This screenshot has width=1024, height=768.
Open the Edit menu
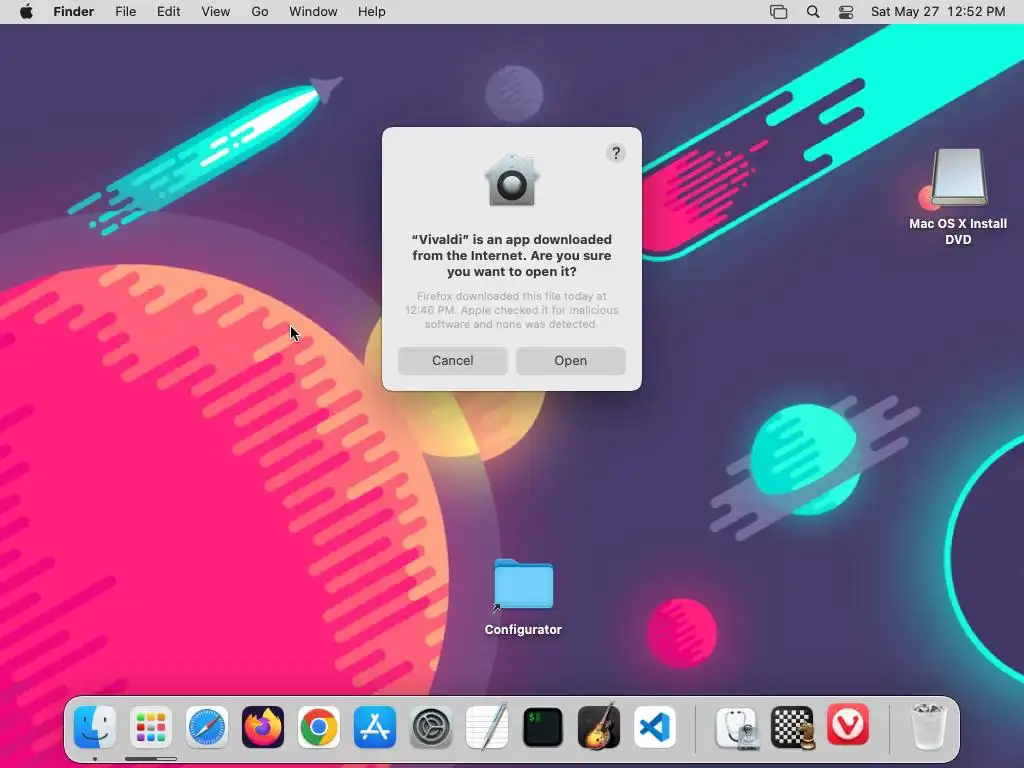pyautogui.click(x=168, y=12)
